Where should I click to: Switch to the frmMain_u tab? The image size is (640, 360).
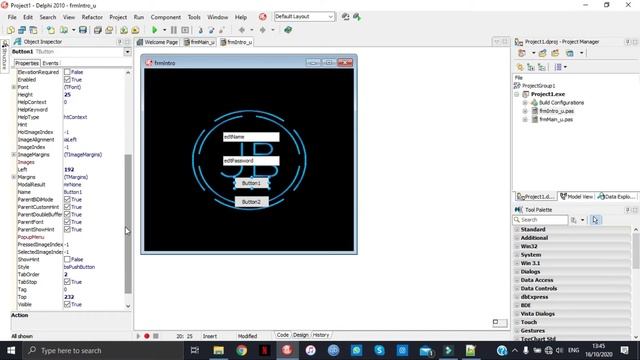pyautogui.click(x=199, y=42)
